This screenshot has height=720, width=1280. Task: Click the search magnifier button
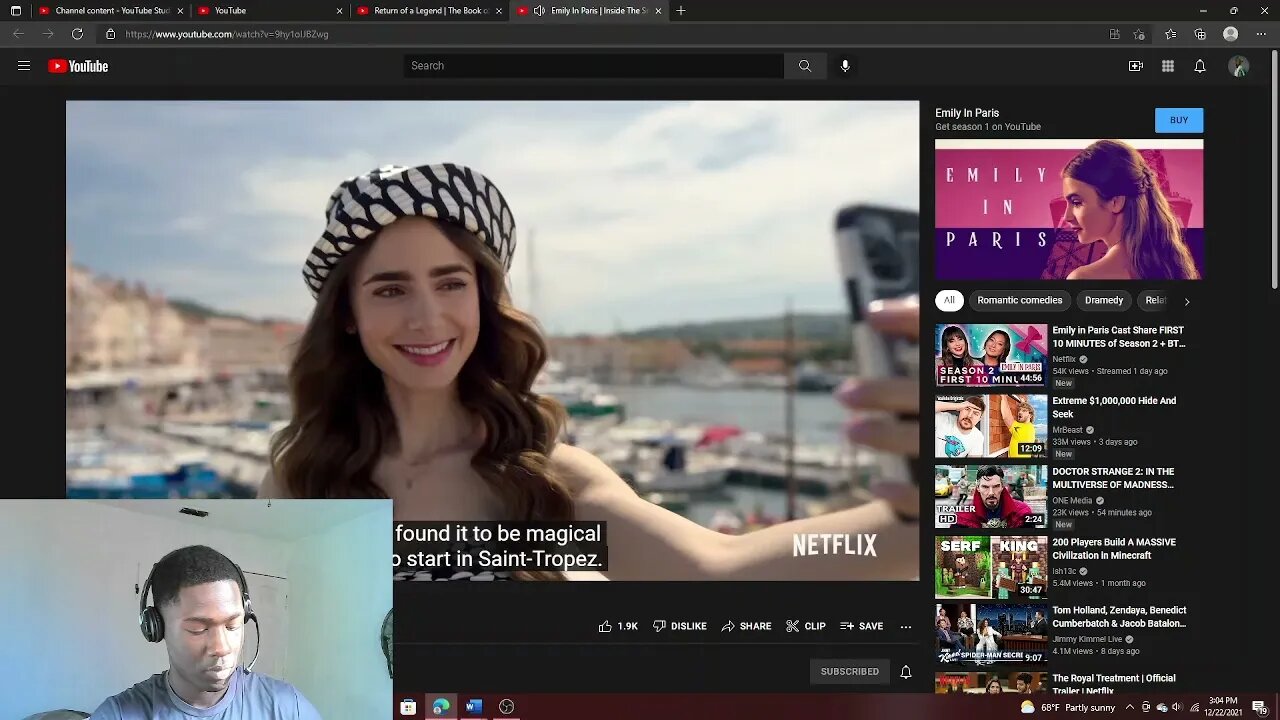click(x=805, y=66)
